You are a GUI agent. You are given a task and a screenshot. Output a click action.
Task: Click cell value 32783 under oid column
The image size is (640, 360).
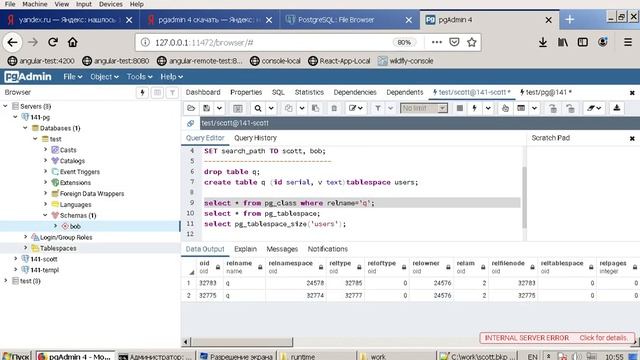click(207, 283)
